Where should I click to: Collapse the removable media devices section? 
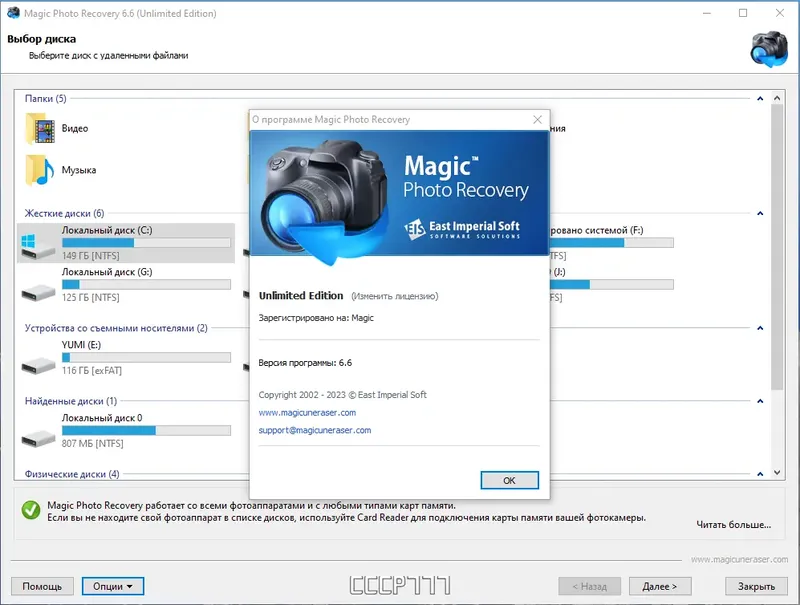(760, 328)
